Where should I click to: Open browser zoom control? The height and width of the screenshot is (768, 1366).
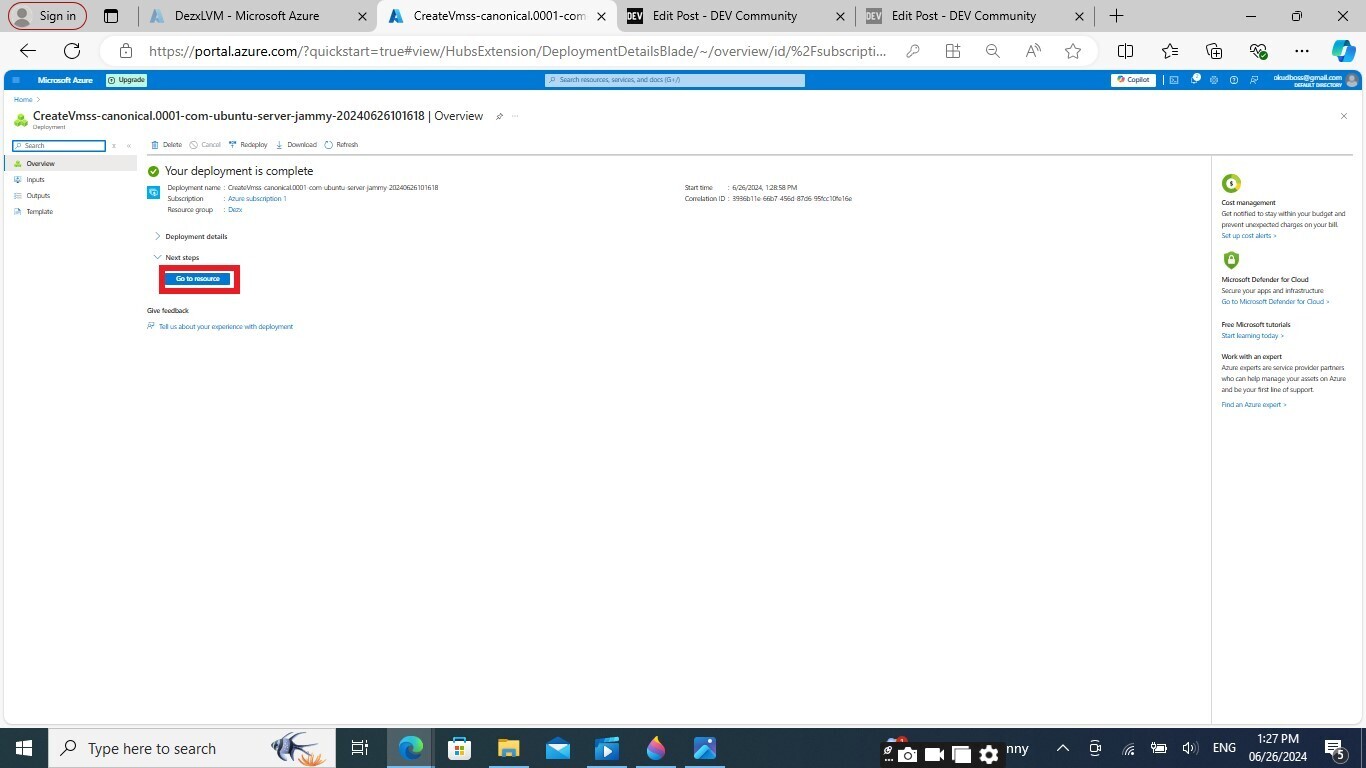pos(993,51)
